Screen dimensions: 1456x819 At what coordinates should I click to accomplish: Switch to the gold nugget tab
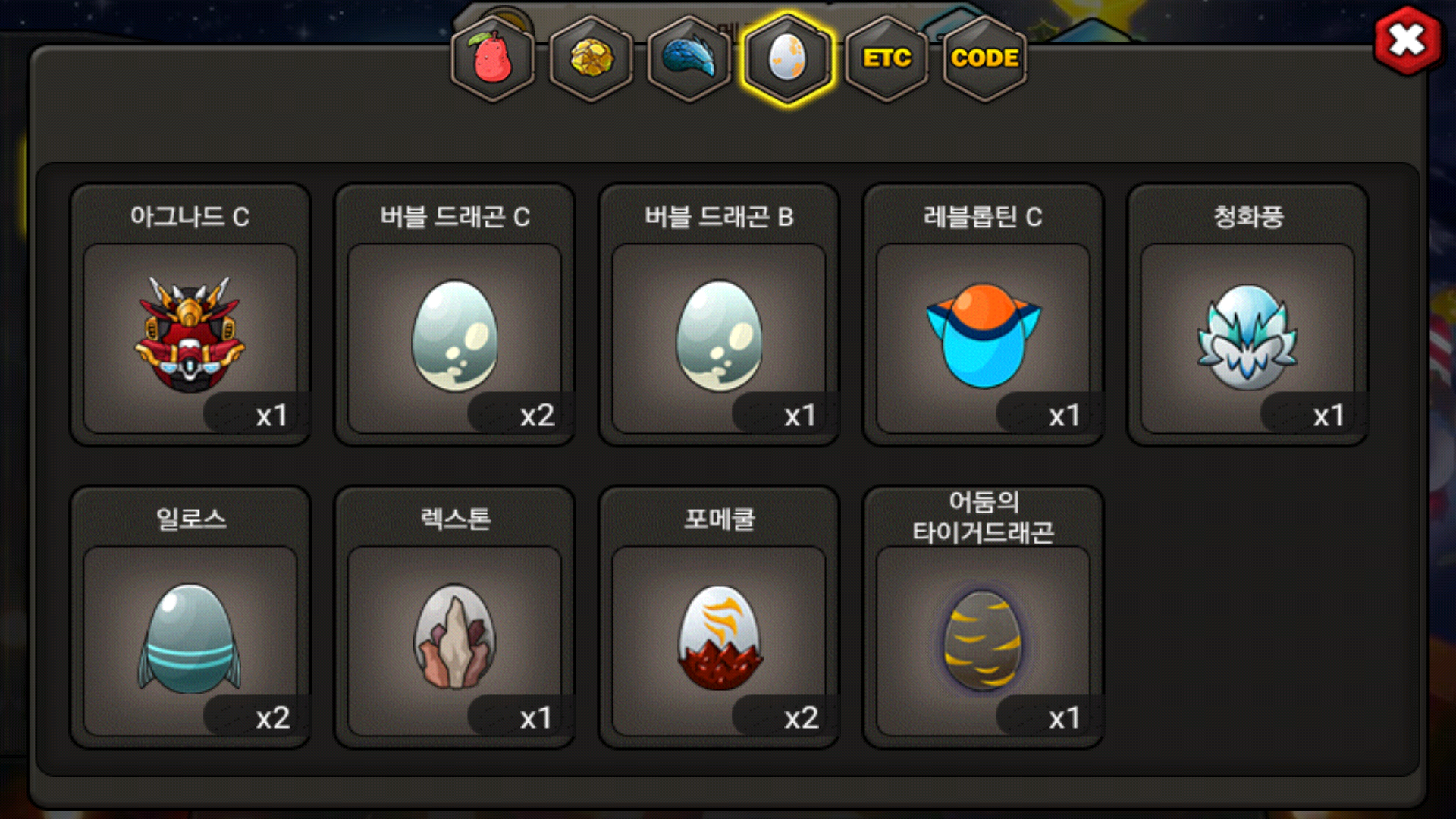[591, 58]
